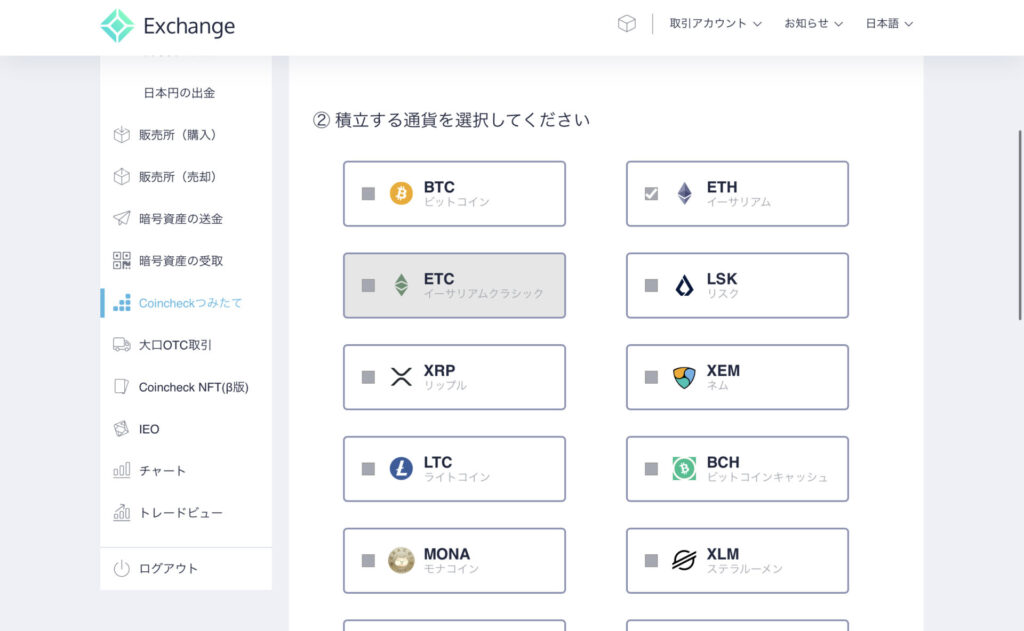This screenshot has height=631, width=1024.
Task: Tick the LSK checkbox
Action: click(651, 285)
